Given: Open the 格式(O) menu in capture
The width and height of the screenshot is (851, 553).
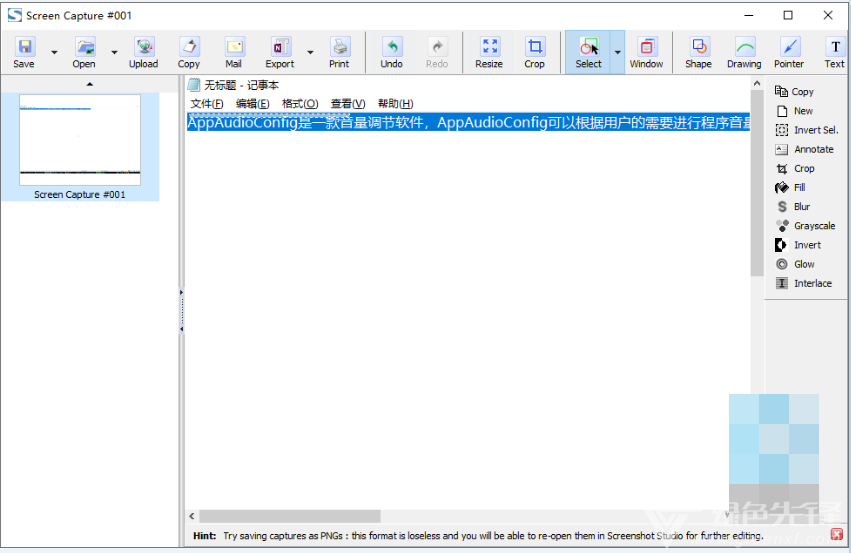Looking at the screenshot, I should click(300, 104).
